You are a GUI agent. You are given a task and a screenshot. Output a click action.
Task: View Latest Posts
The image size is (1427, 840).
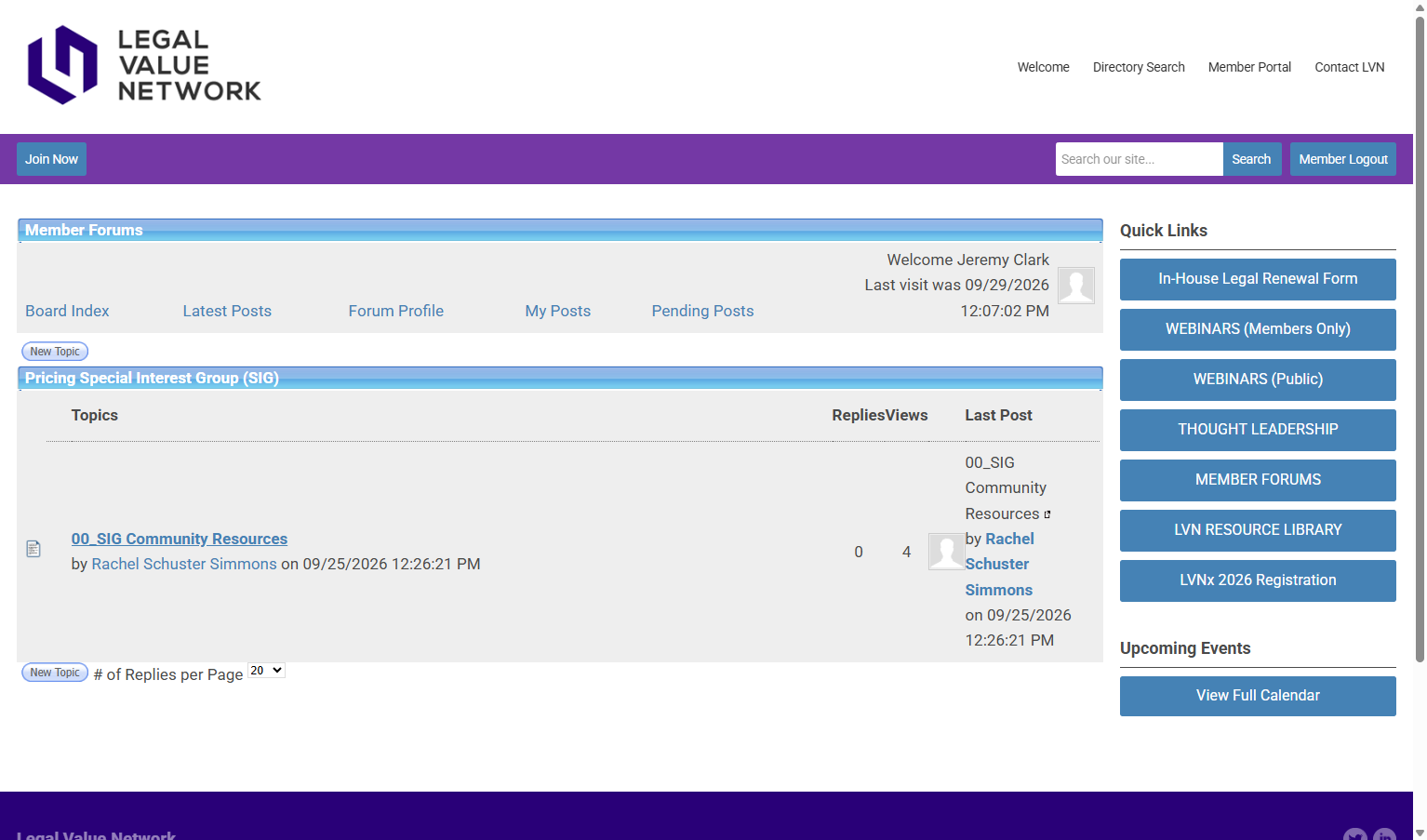click(227, 311)
